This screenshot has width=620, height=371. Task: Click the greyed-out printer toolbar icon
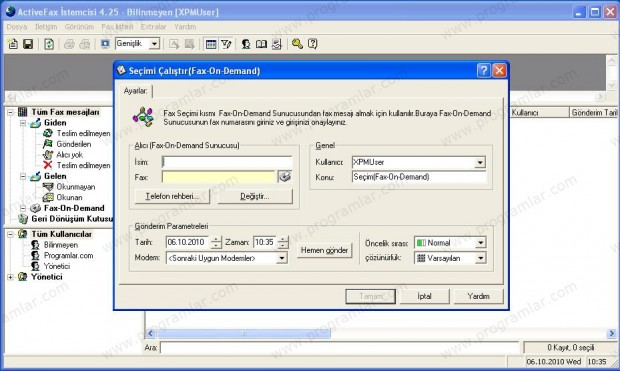coord(69,44)
